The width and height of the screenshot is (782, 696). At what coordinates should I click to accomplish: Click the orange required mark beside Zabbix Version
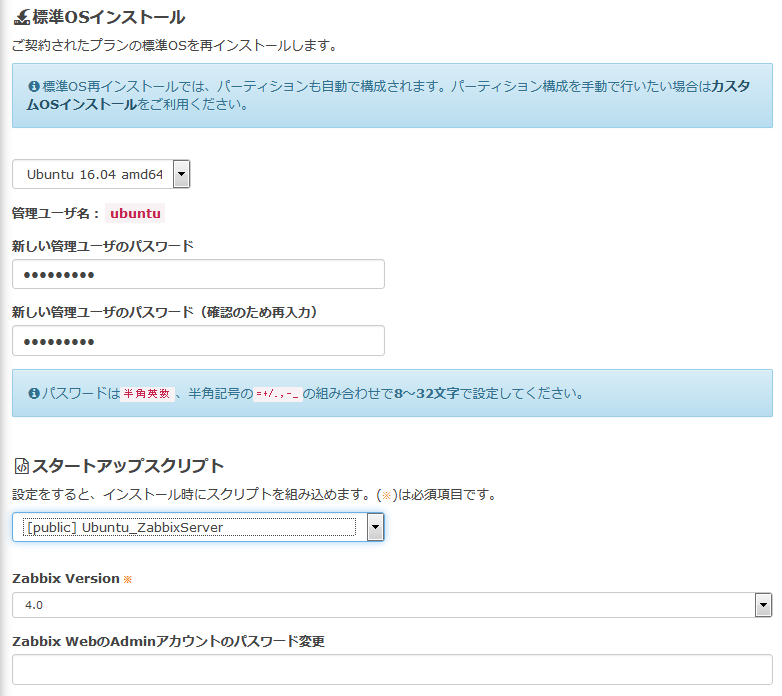pos(127,579)
